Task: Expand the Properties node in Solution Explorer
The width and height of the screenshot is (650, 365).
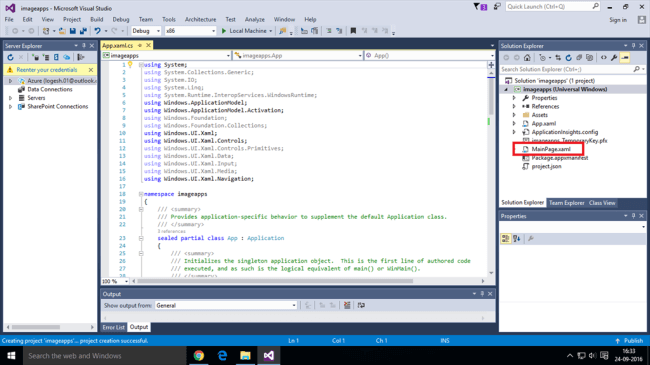Action: (514, 98)
